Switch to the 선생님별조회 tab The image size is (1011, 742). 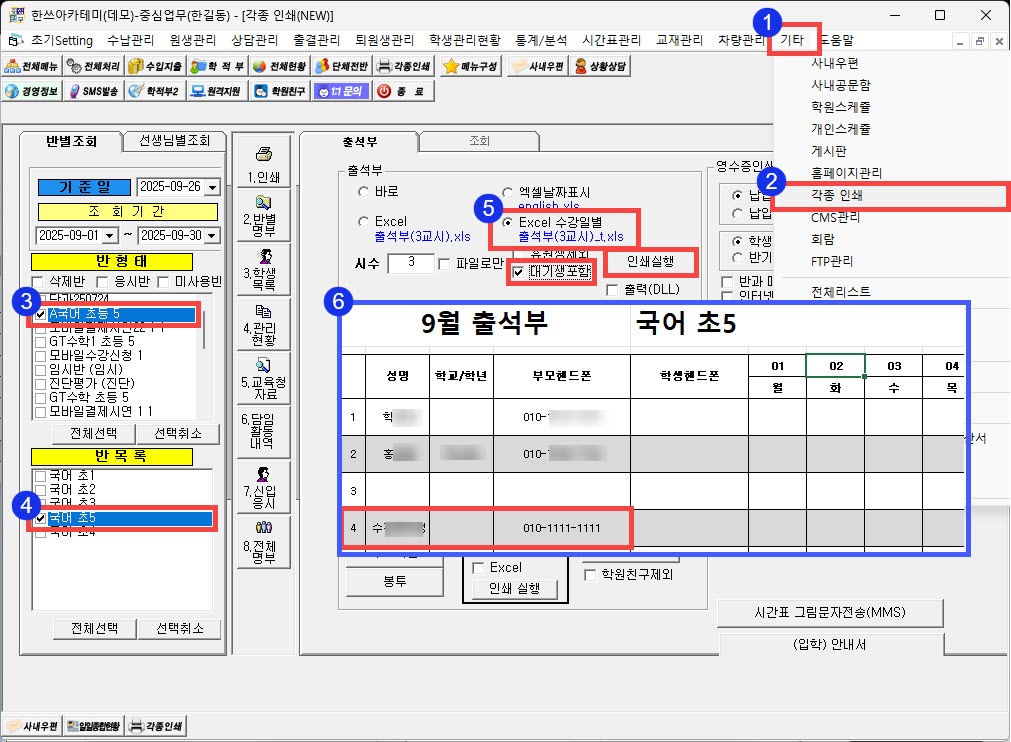click(175, 141)
